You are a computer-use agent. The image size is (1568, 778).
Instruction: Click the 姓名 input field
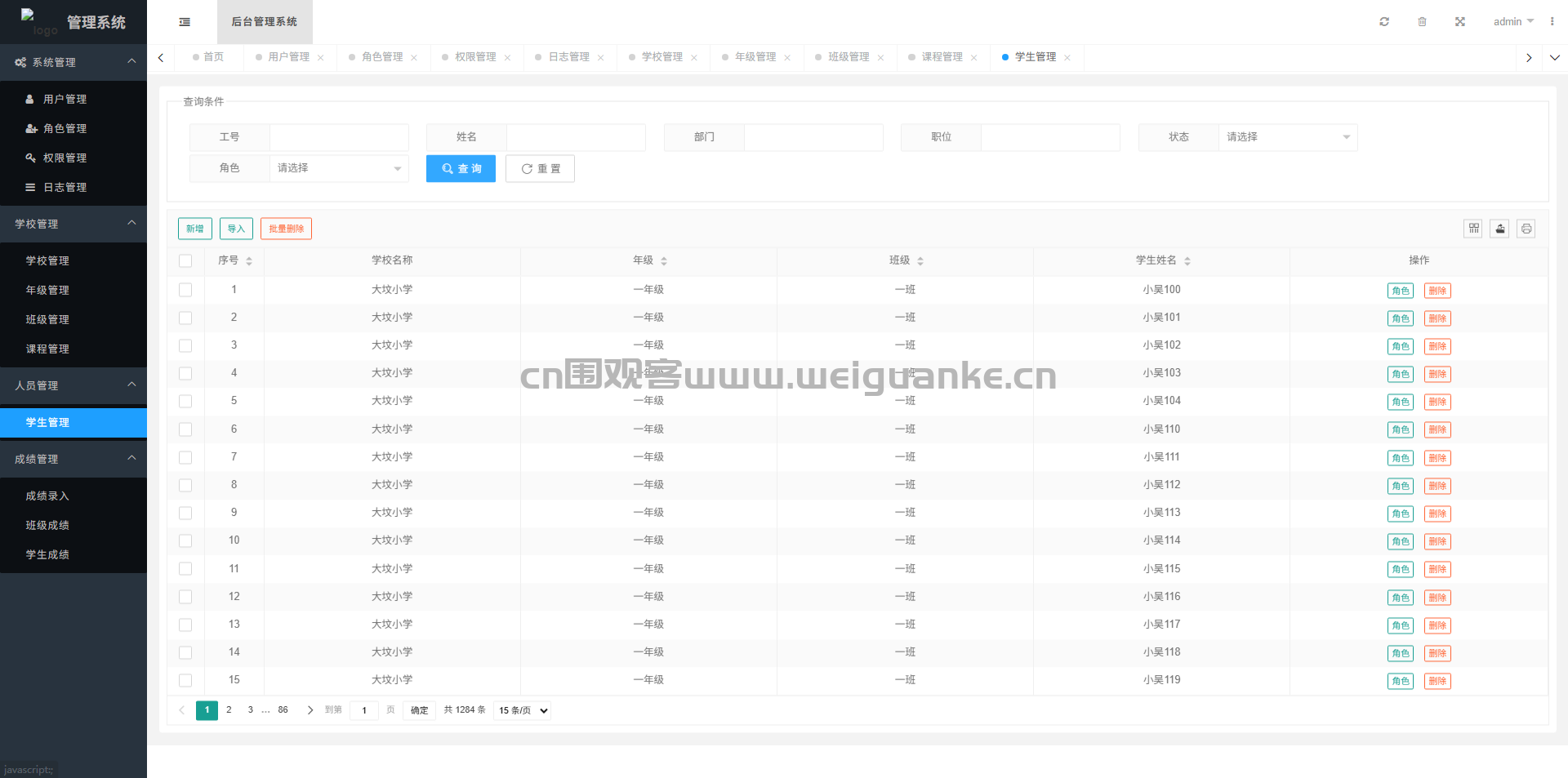point(576,137)
